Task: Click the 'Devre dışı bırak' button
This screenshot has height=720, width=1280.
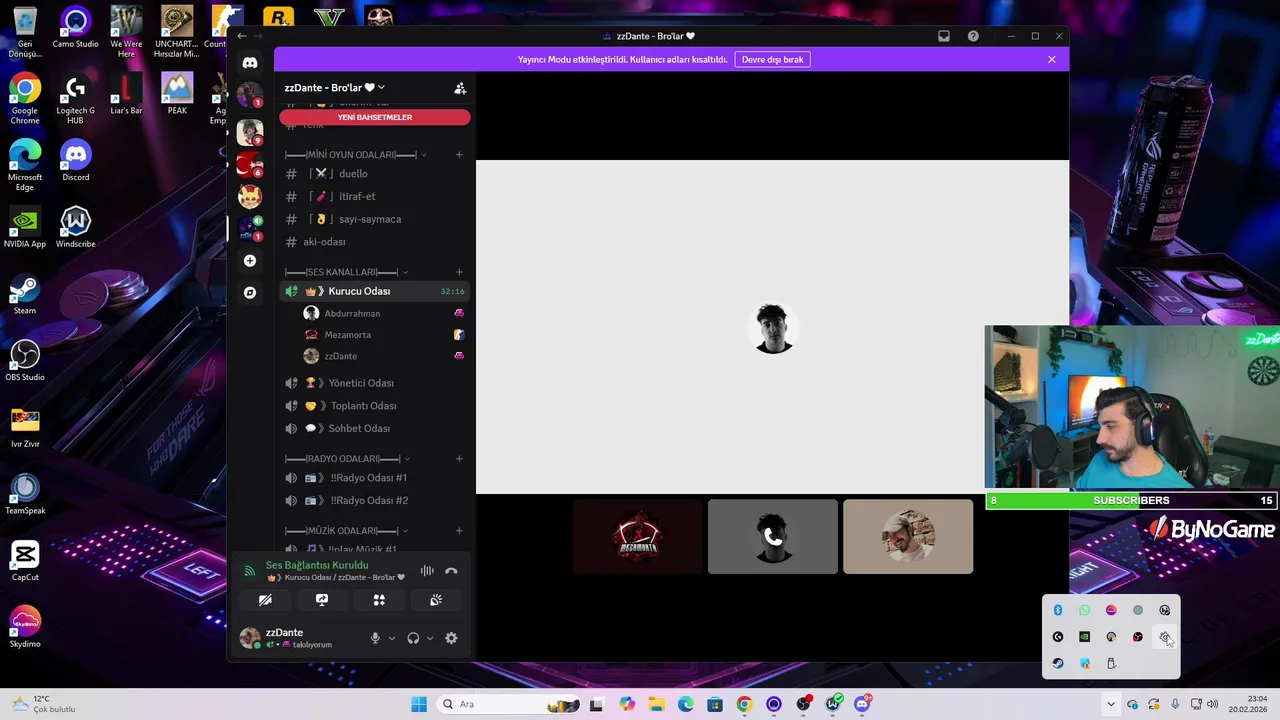Action: tap(772, 59)
